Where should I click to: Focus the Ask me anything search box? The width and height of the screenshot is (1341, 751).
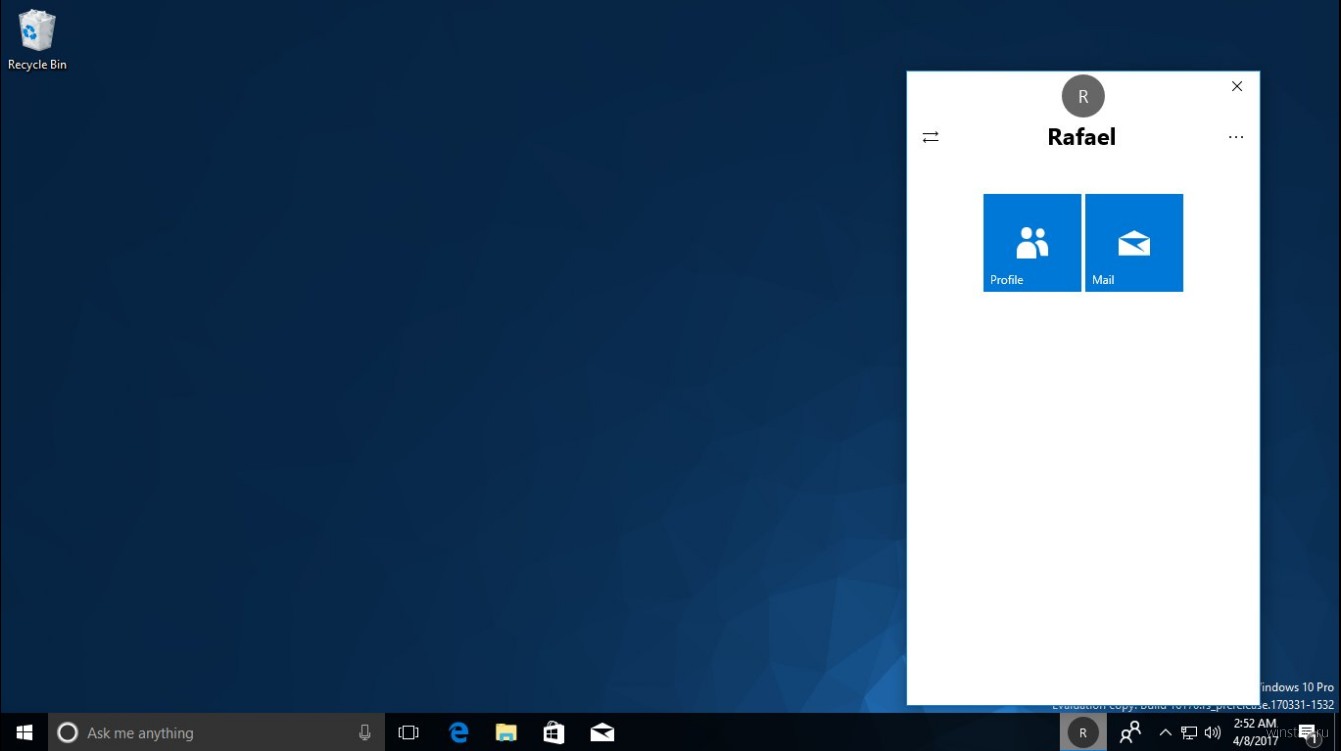[x=216, y=733]
